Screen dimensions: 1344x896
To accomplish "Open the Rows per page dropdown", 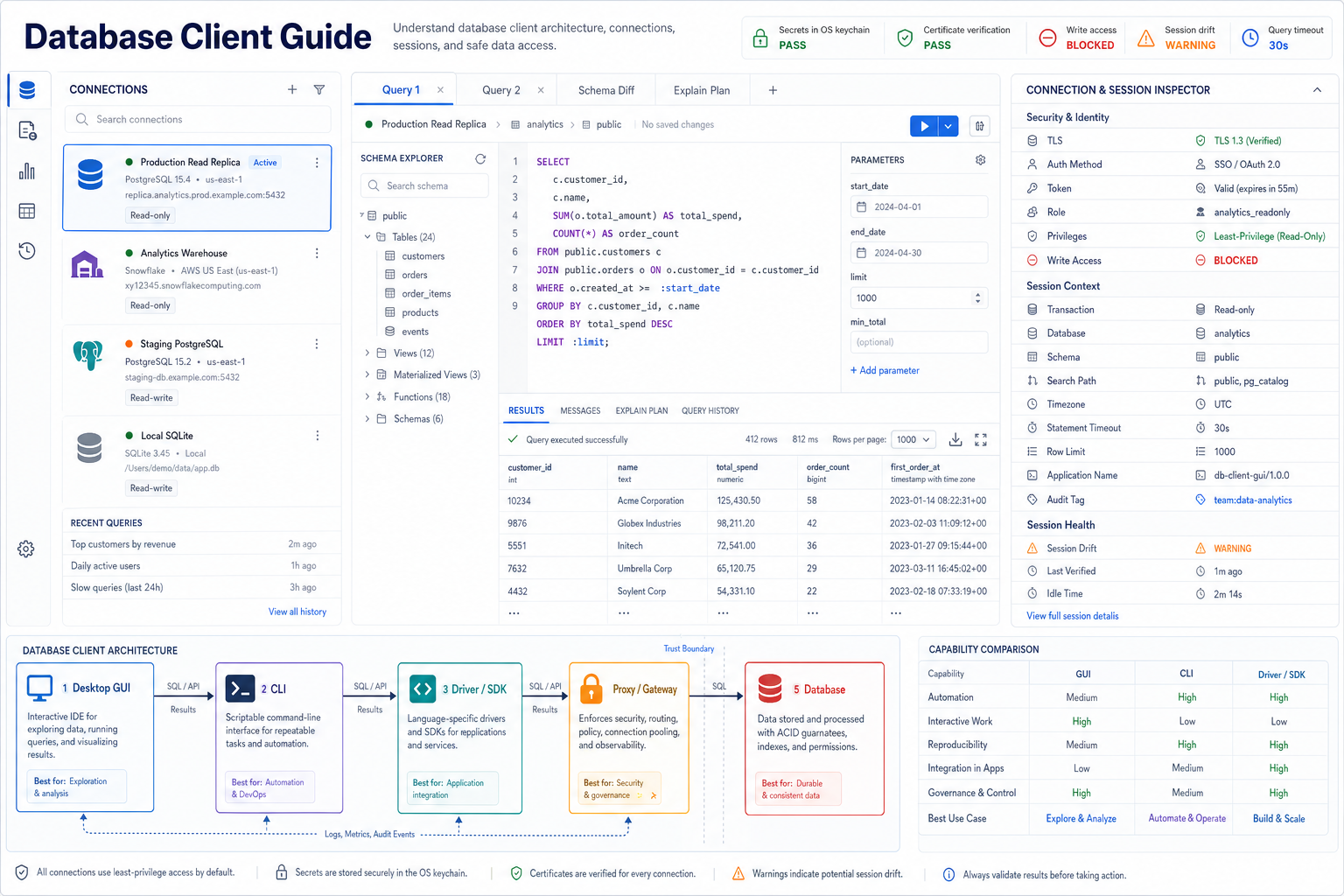I will pos(913,439).
